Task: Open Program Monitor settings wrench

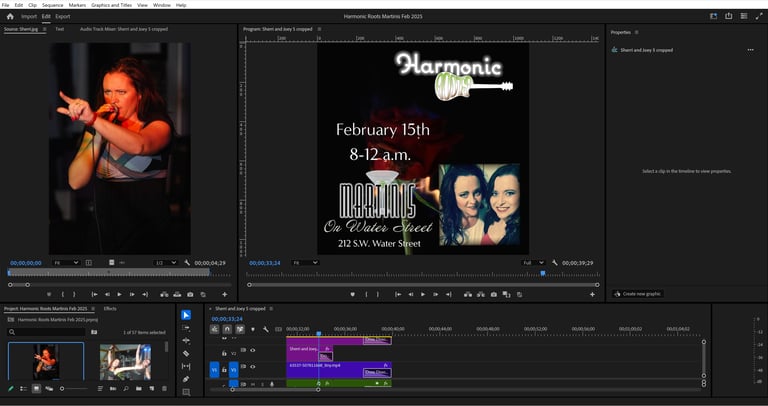Action: coord(554,263)
